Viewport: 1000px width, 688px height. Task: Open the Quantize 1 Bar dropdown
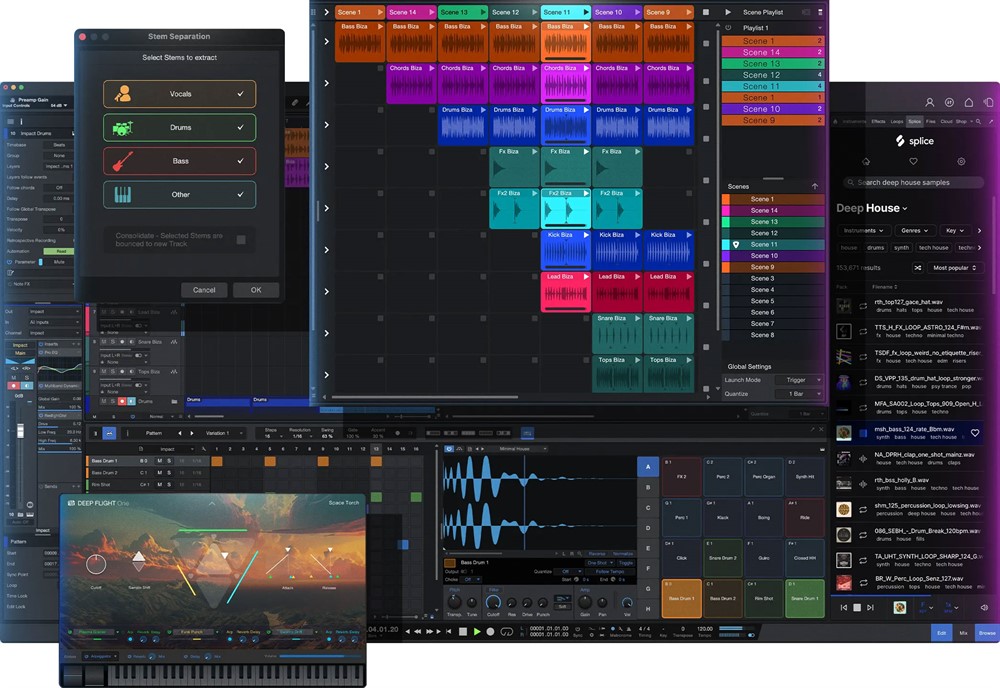point(800,394)
